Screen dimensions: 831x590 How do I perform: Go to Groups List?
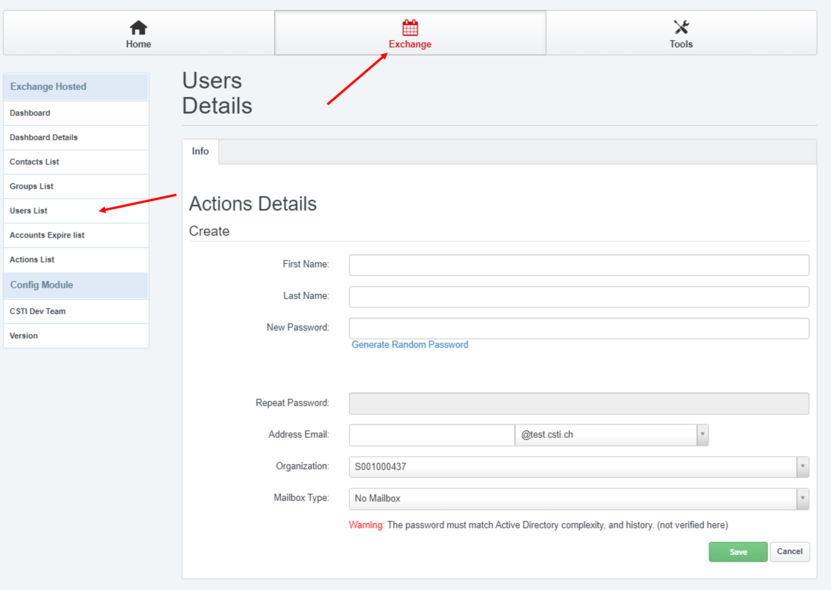pos(76,187)
